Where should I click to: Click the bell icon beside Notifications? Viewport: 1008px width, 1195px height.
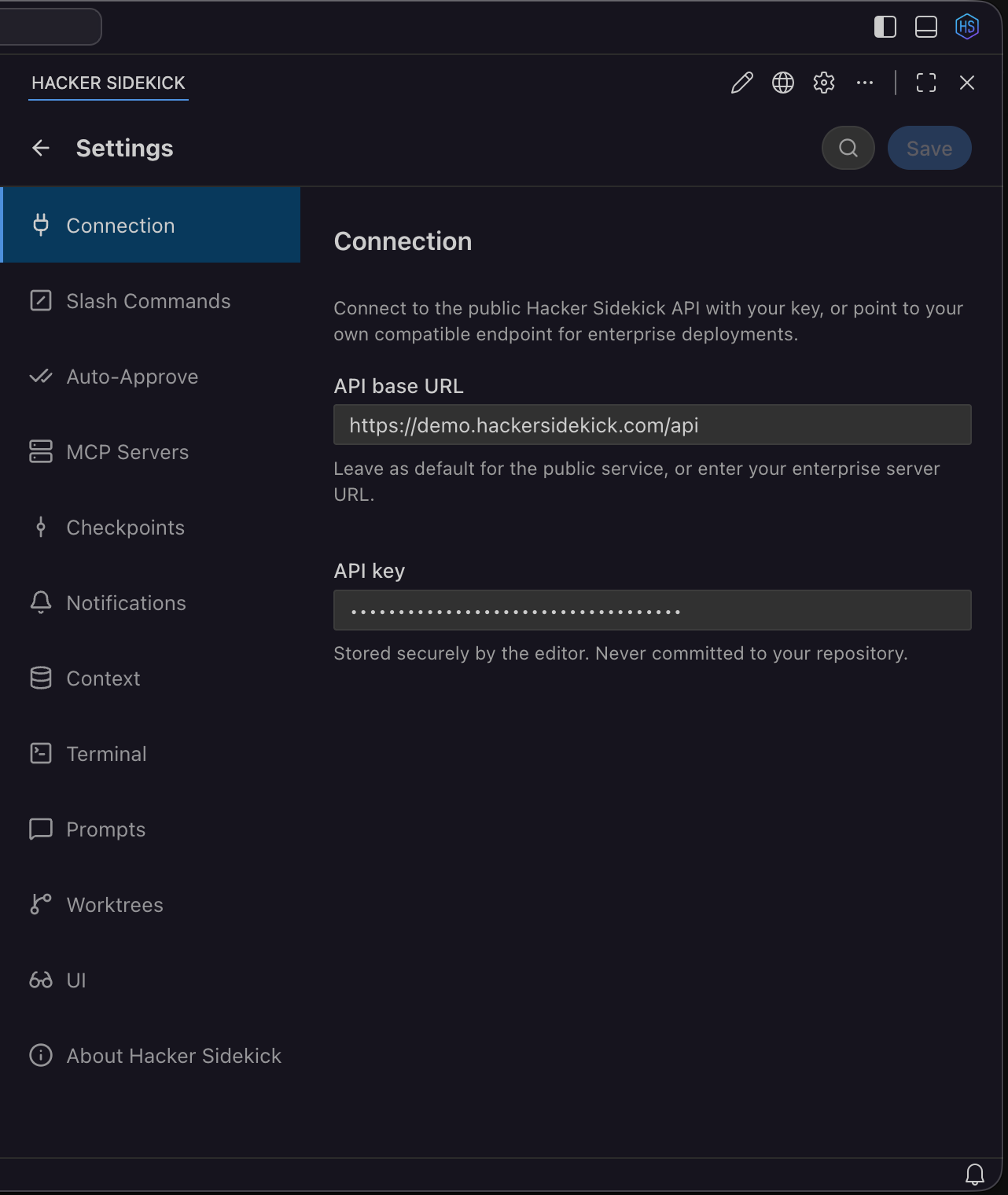(x=41, y=602)
